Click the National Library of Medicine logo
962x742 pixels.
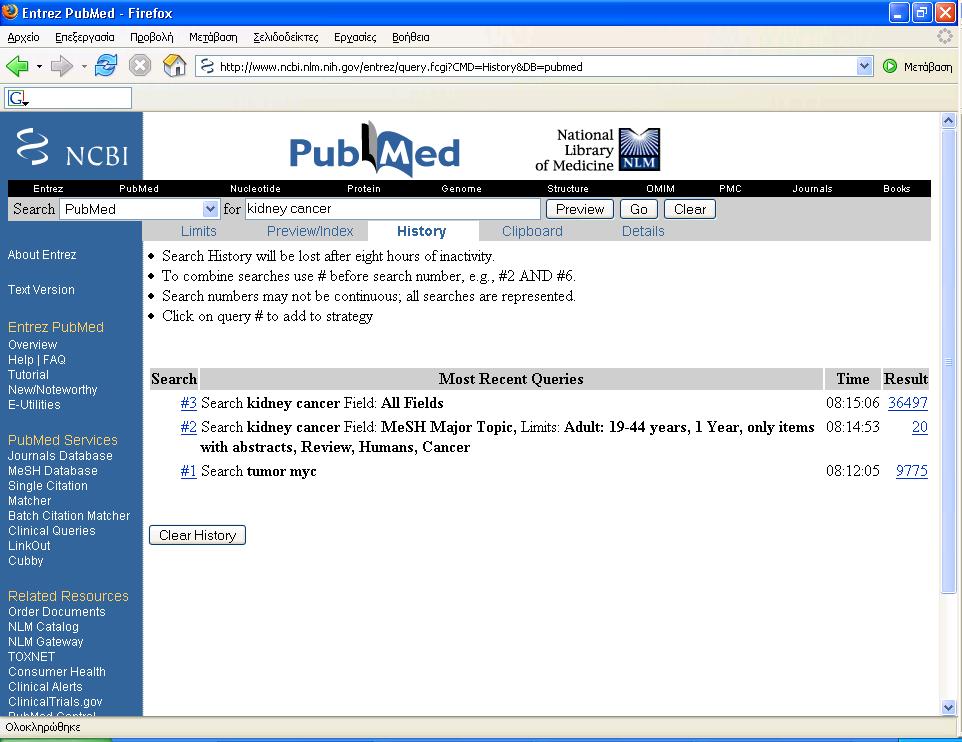click(598, 150)
